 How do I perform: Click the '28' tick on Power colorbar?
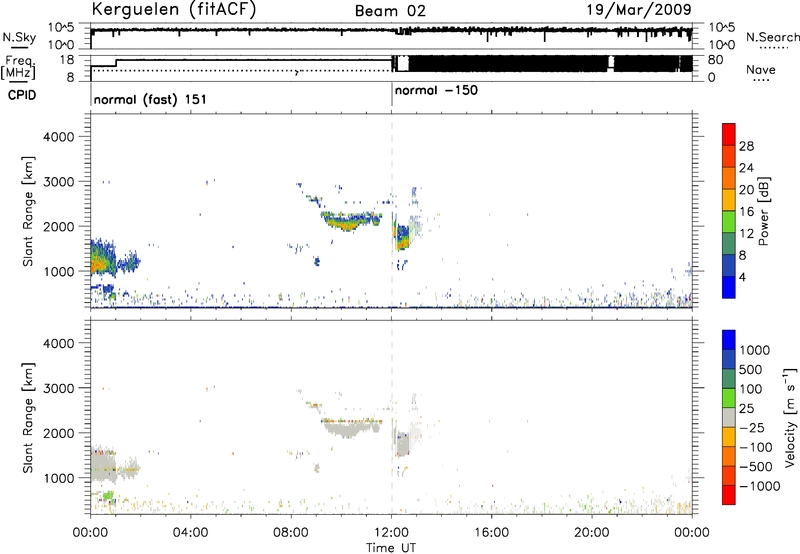[746, 146]
